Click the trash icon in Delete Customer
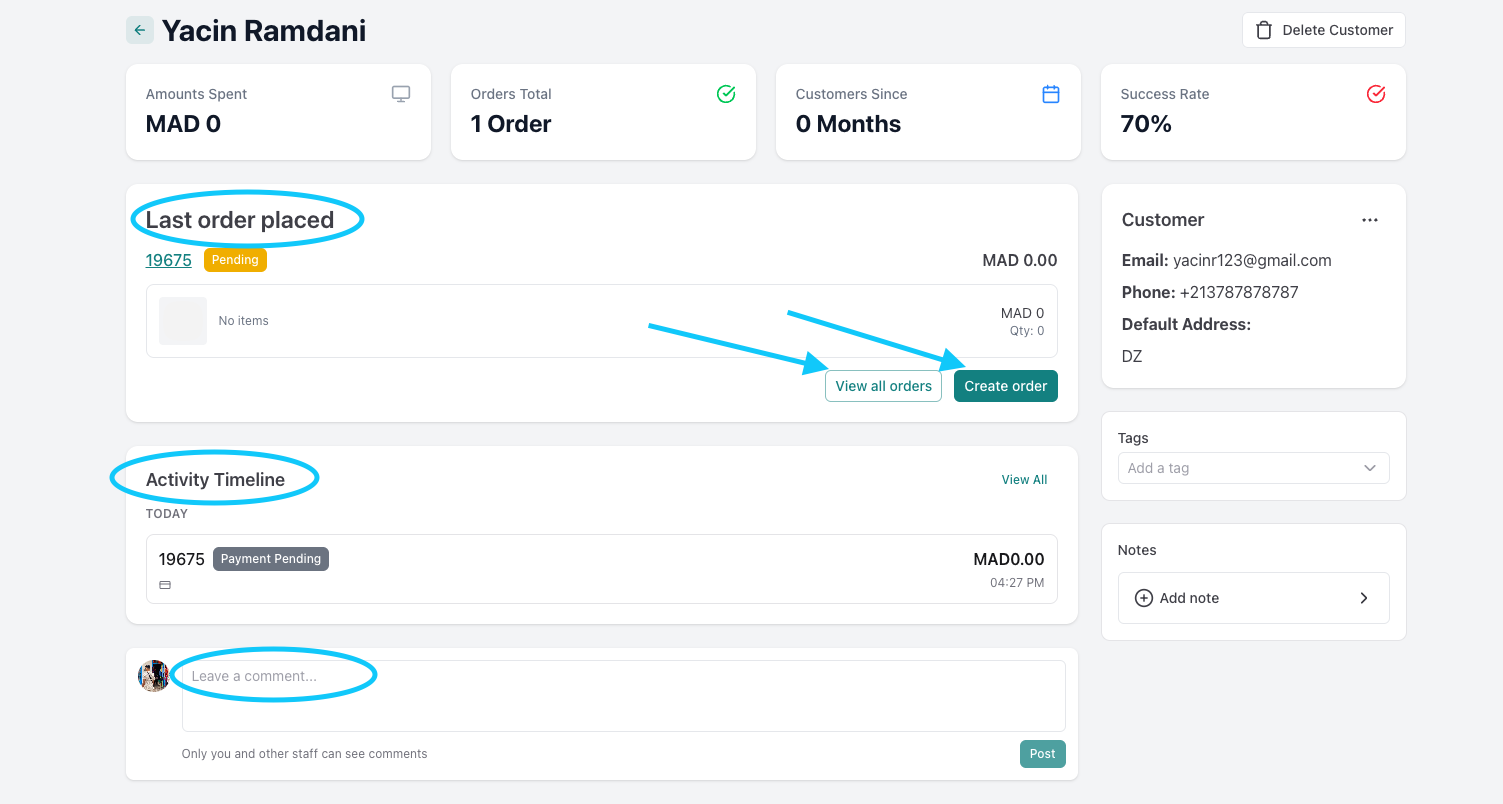This screenshot has height=804, width=1503. point(1264,30)
